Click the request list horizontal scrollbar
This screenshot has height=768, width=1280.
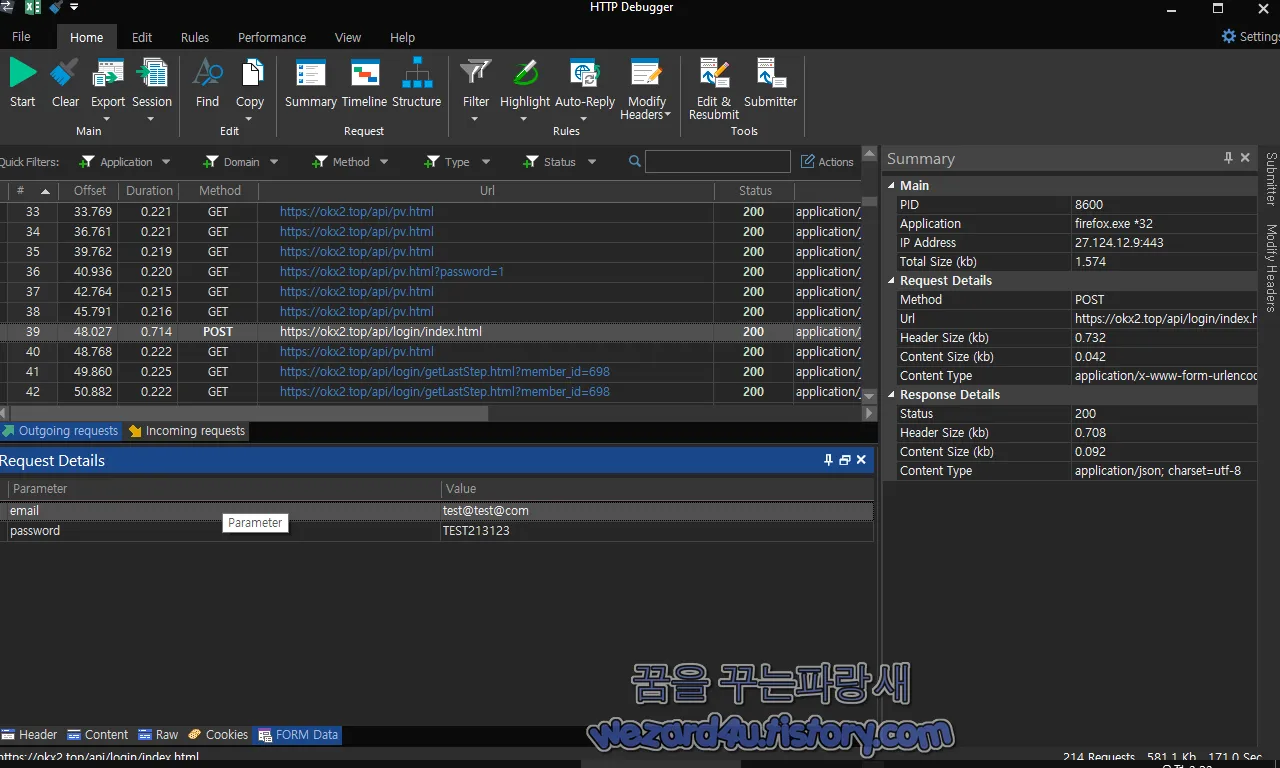point(248,413)
